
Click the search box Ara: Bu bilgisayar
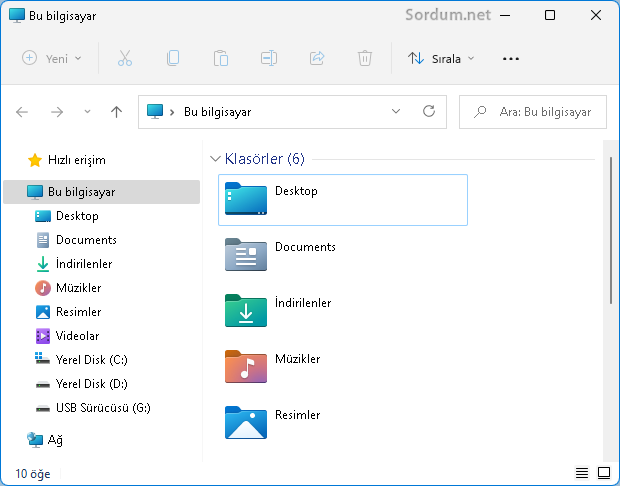pyautogui.click(x=541, y=112)
